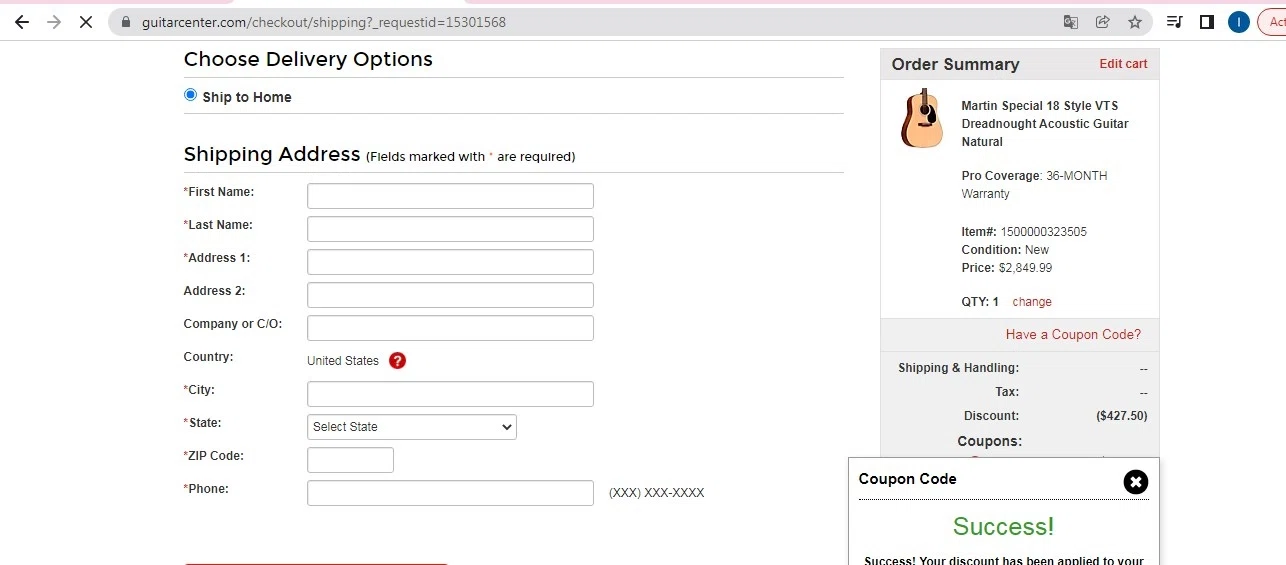Click the browser address bar URL
The image size is (1286, 565).
[324, 22]
